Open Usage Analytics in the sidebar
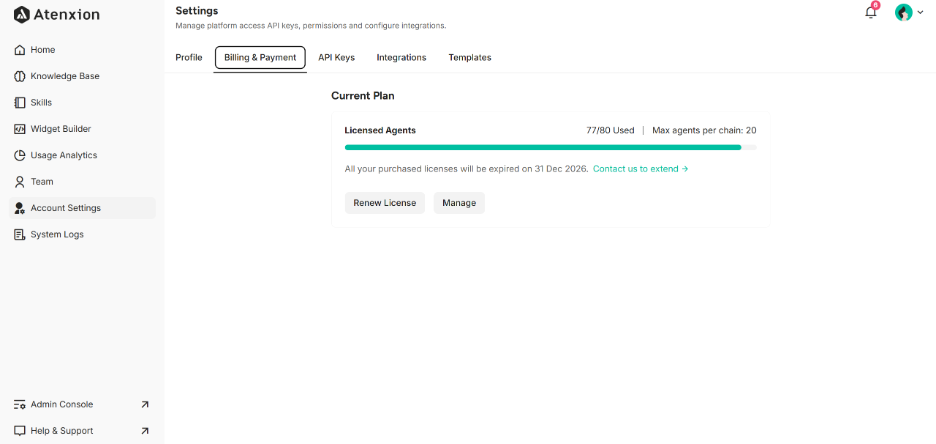The height and width of the screenshot is (444, 936). tap(82, 155)
